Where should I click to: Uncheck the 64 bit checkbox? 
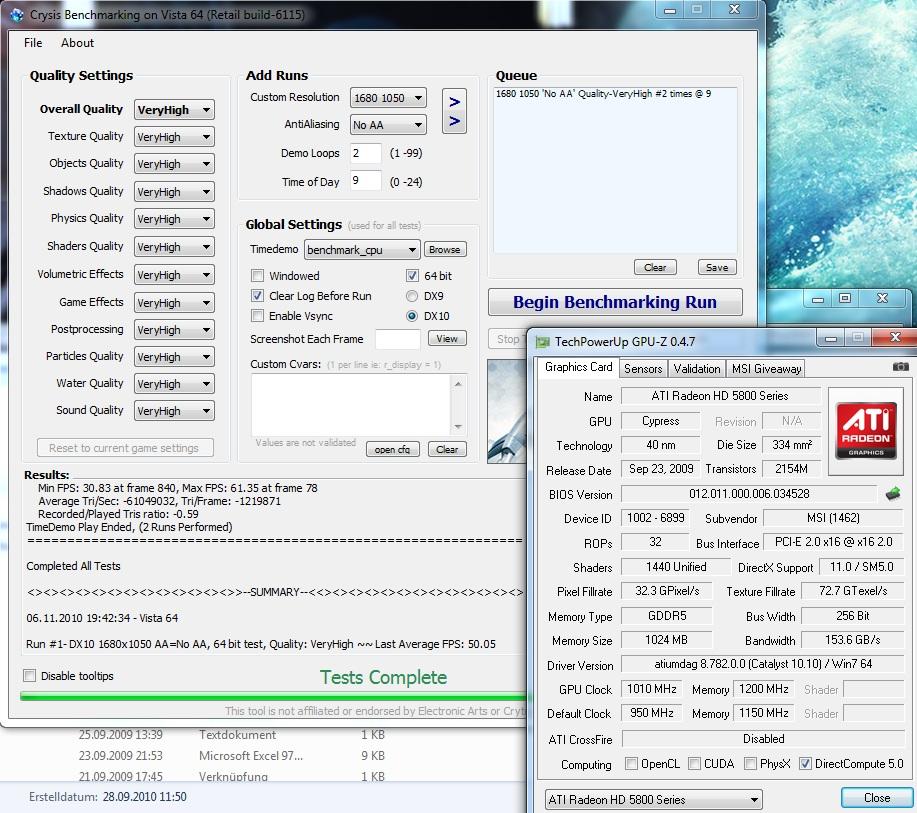[x=412, y=275]
